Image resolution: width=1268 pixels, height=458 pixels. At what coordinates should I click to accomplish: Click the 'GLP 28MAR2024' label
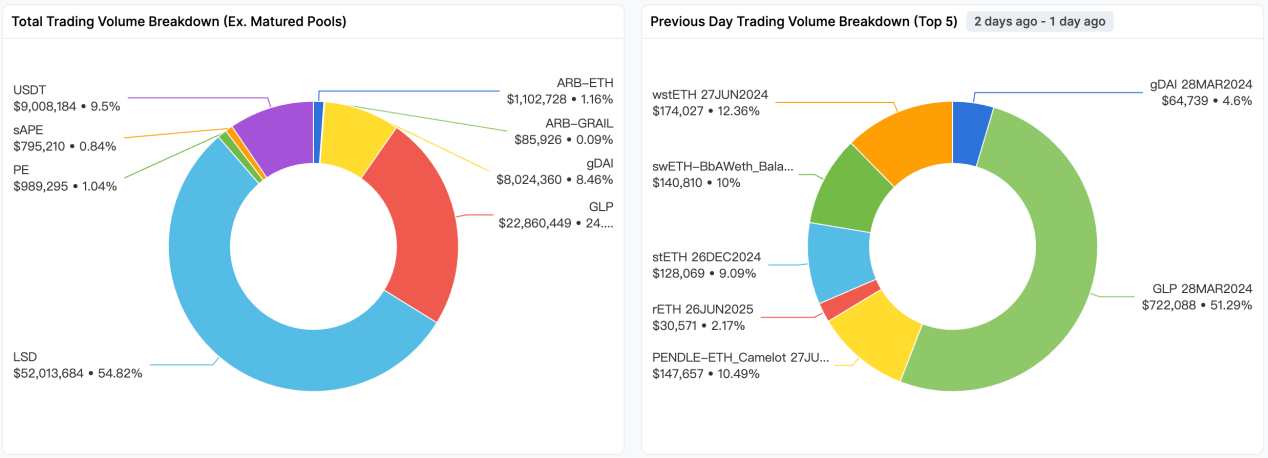pos(1203,289)
